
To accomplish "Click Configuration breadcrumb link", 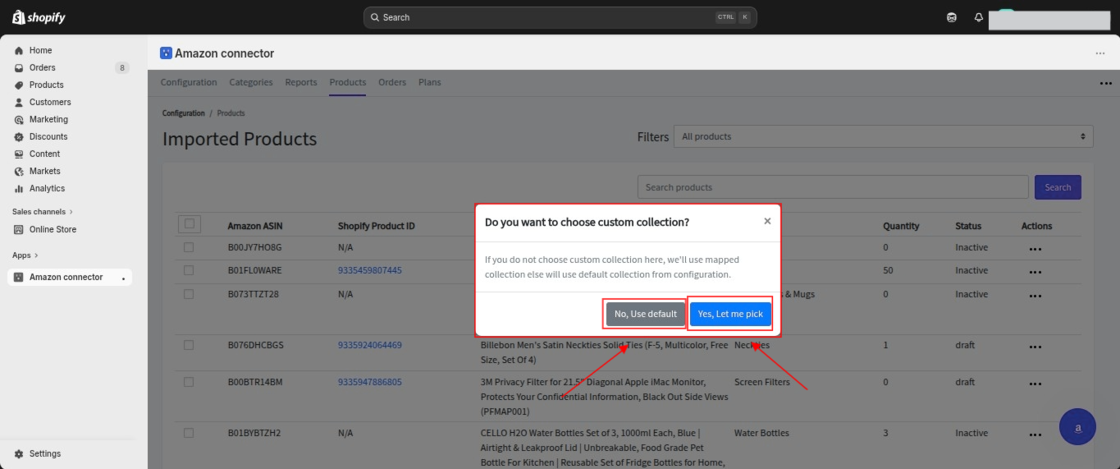I will click(x=183, y=114).
